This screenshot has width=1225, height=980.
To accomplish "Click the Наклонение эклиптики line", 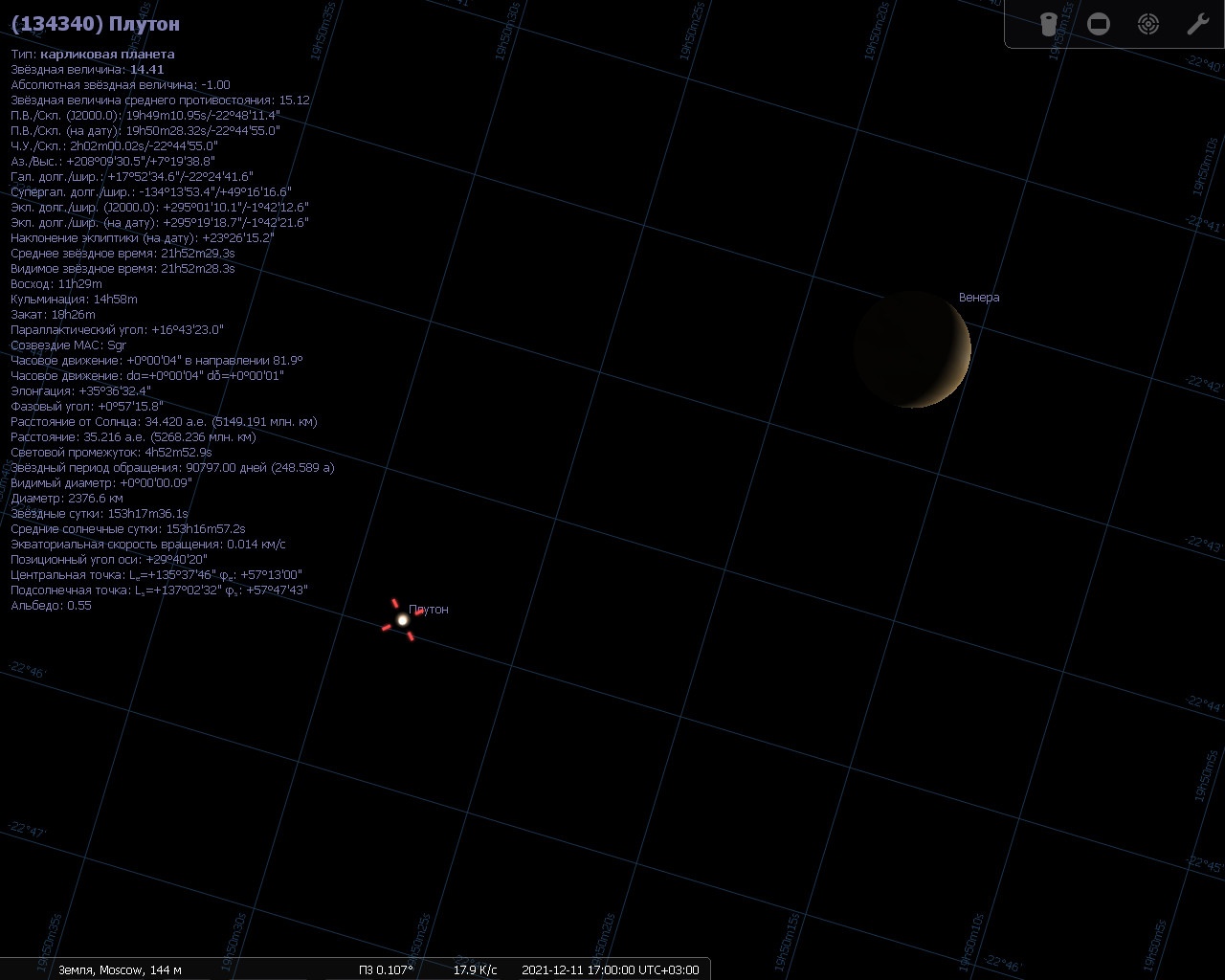I will coord(143,238).
